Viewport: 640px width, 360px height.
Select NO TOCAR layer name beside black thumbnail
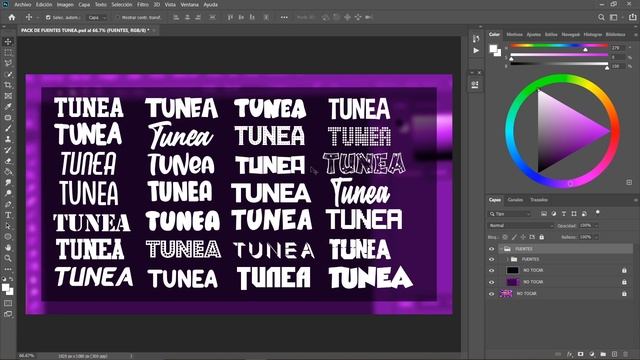click(x=533, y=271)
